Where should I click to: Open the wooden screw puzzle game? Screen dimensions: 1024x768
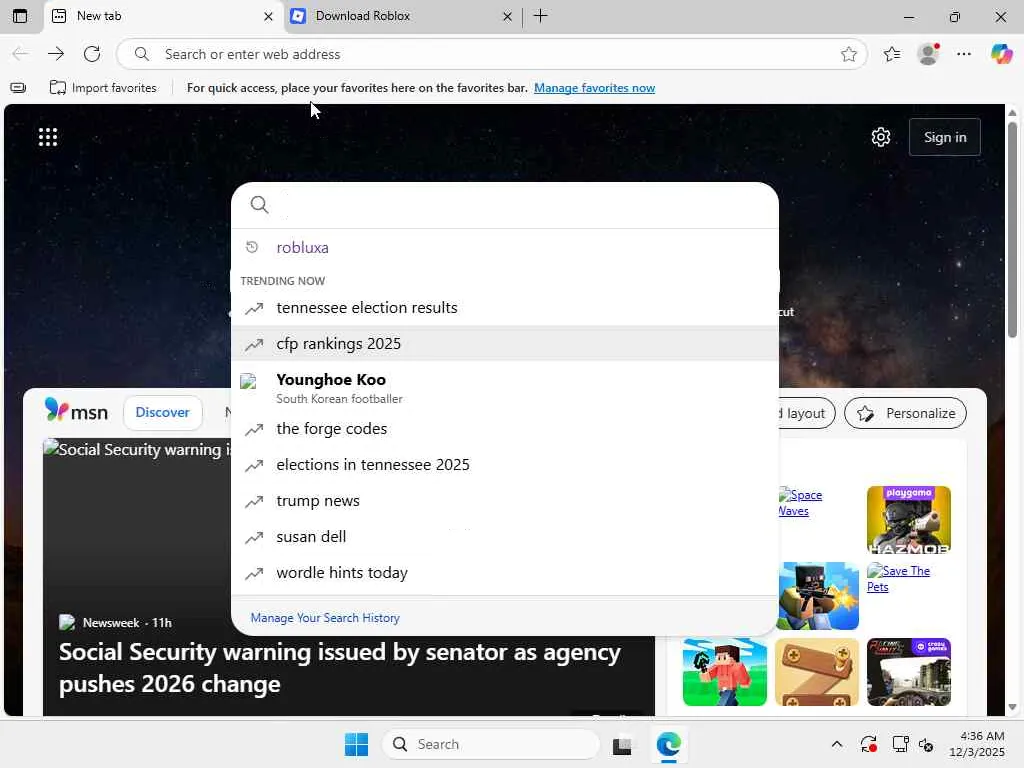tap(817, 672)
